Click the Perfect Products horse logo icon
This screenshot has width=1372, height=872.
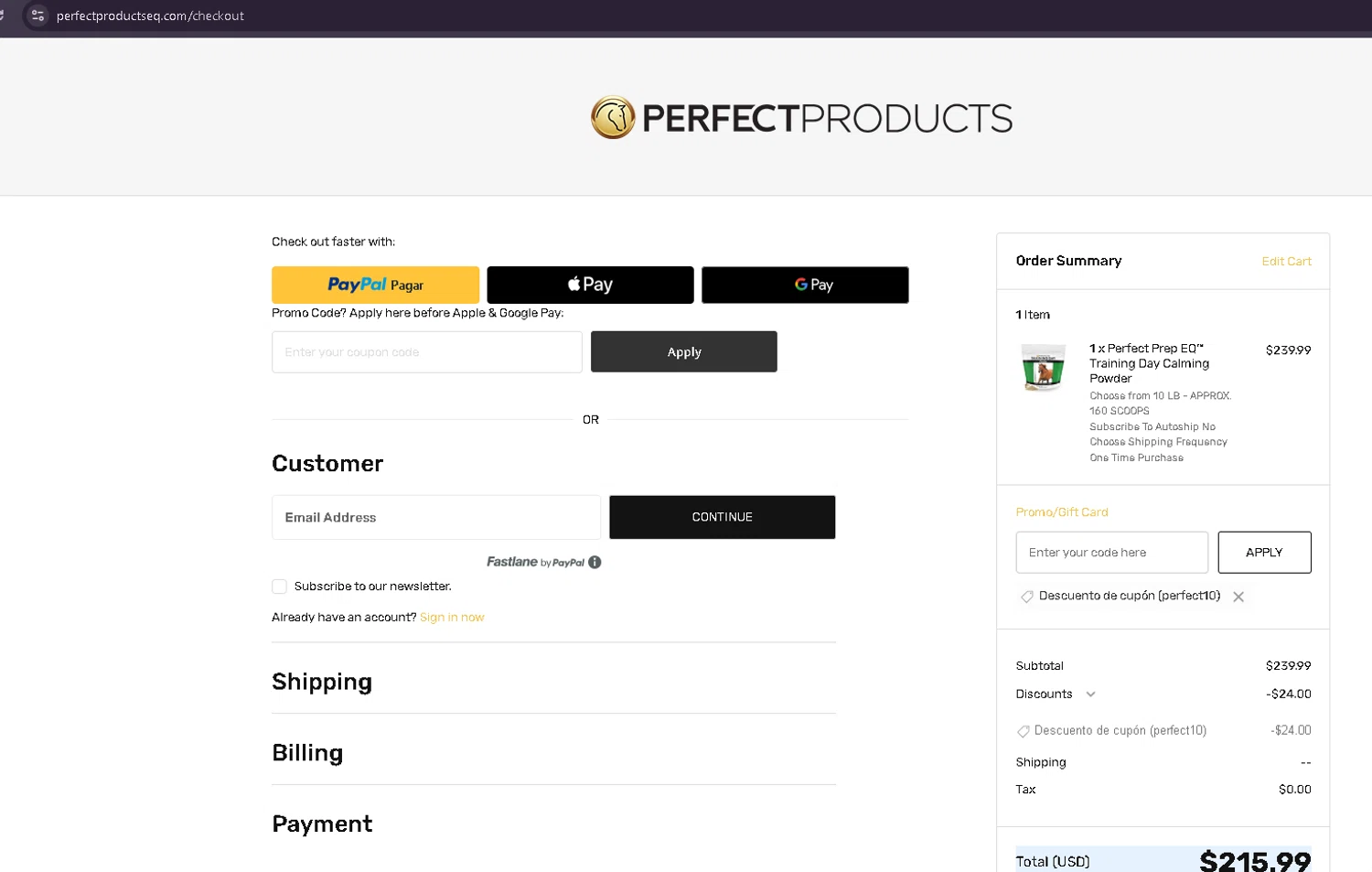click(613, 118)
